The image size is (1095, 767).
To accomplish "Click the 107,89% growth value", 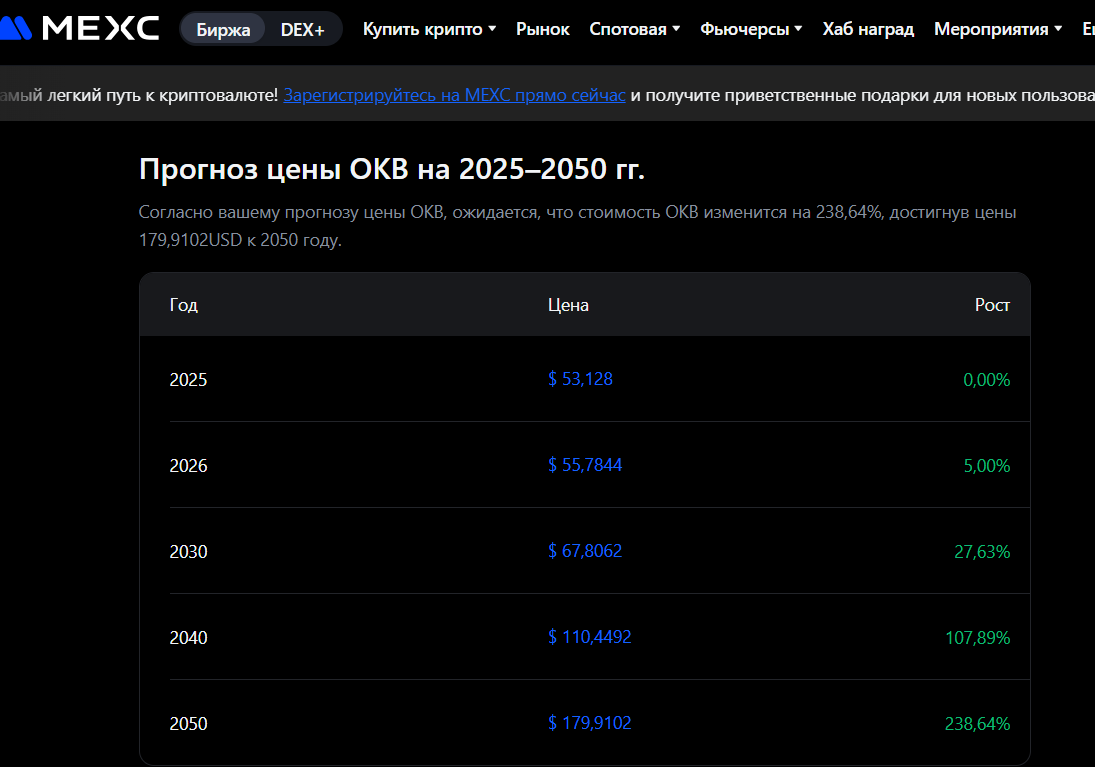I will tap(978, 637).
